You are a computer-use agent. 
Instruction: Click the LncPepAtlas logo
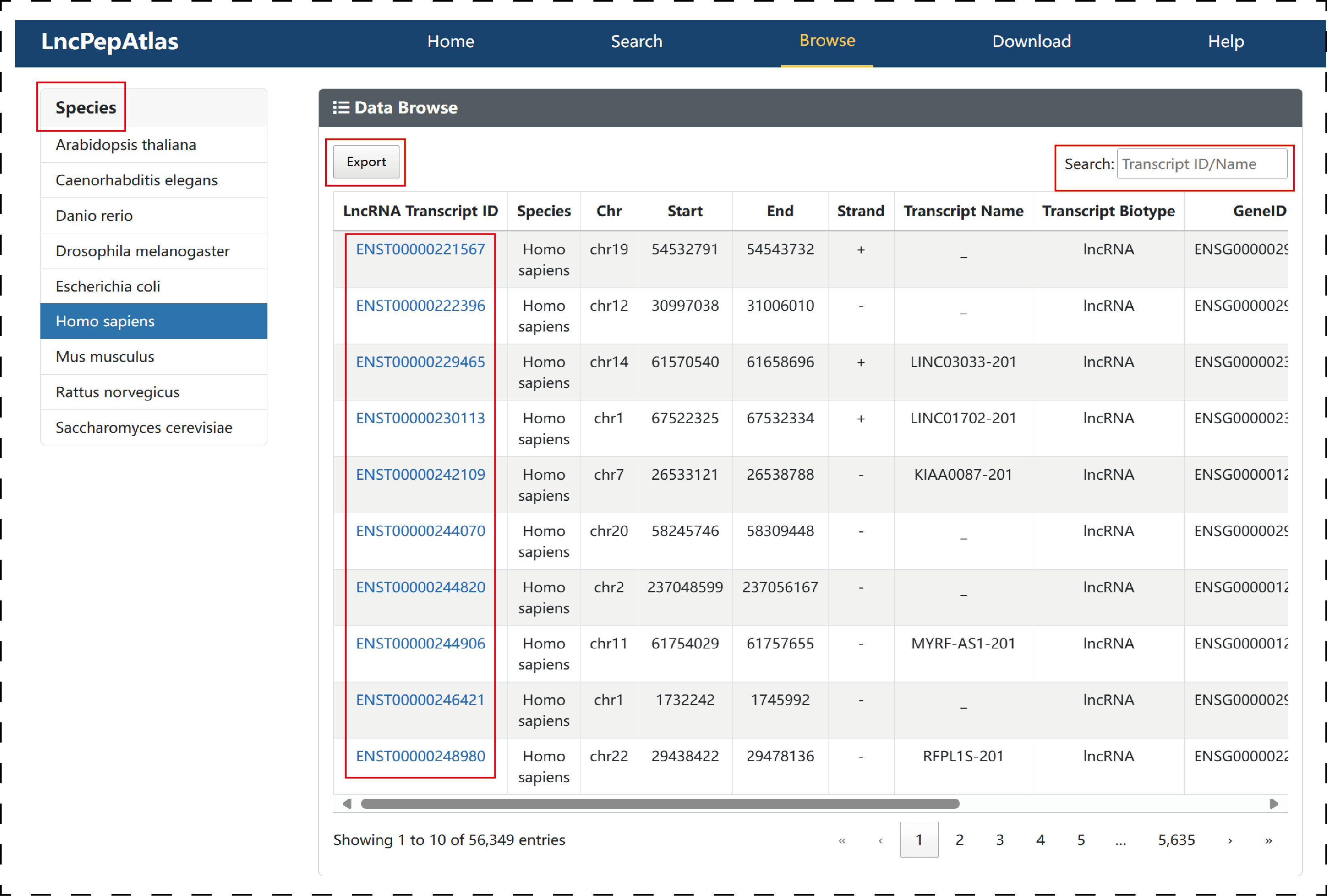(109, 42)
